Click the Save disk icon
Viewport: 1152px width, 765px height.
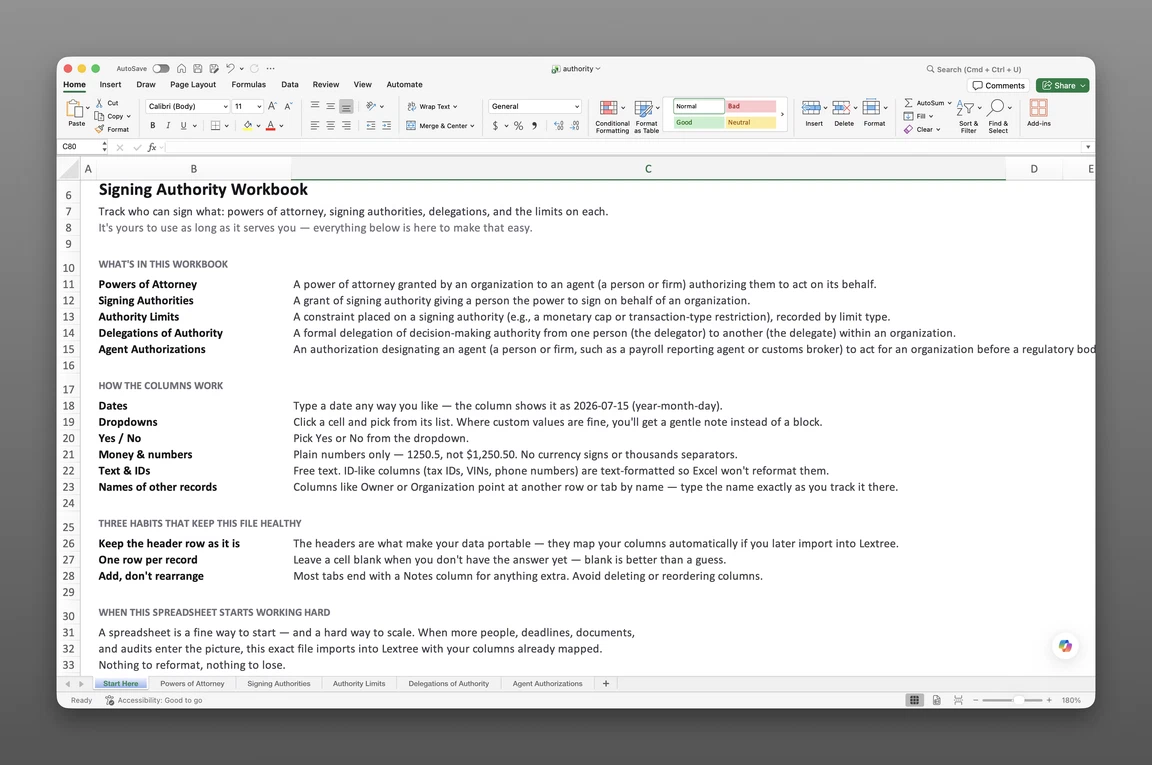coord(198,68)
